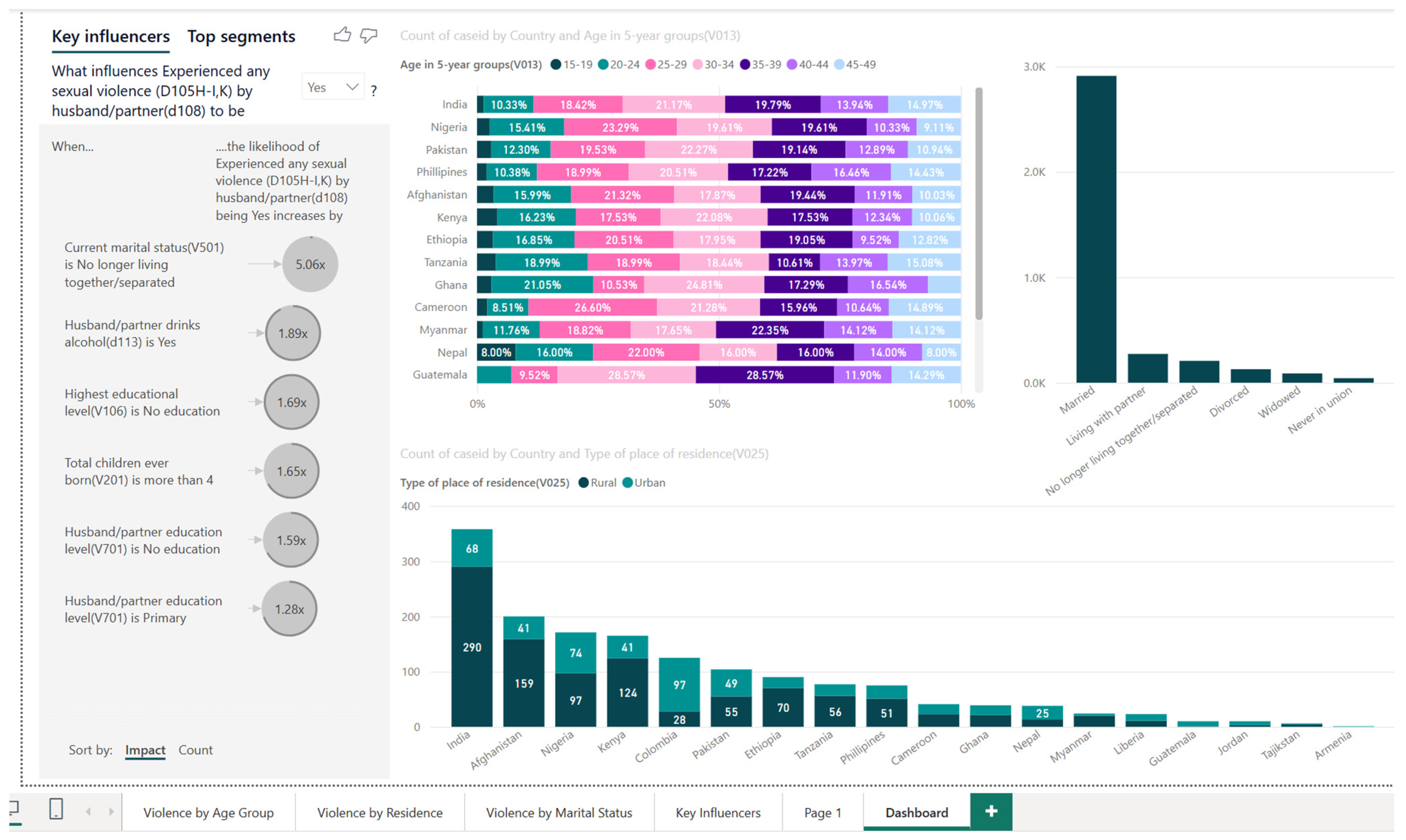This screenshot has height=840, width=1406.
Task: Click the question mark help icon
Action: pos(374,91)
